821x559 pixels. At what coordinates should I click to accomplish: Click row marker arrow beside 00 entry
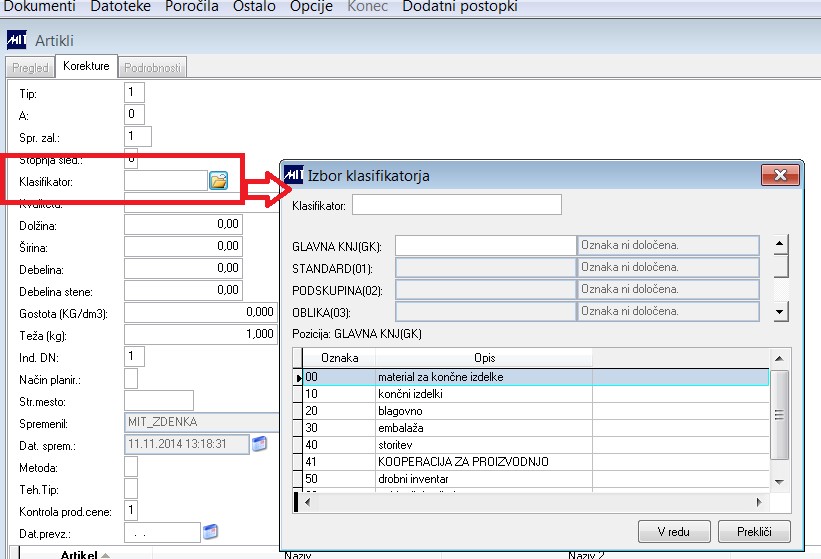point(298,377)
